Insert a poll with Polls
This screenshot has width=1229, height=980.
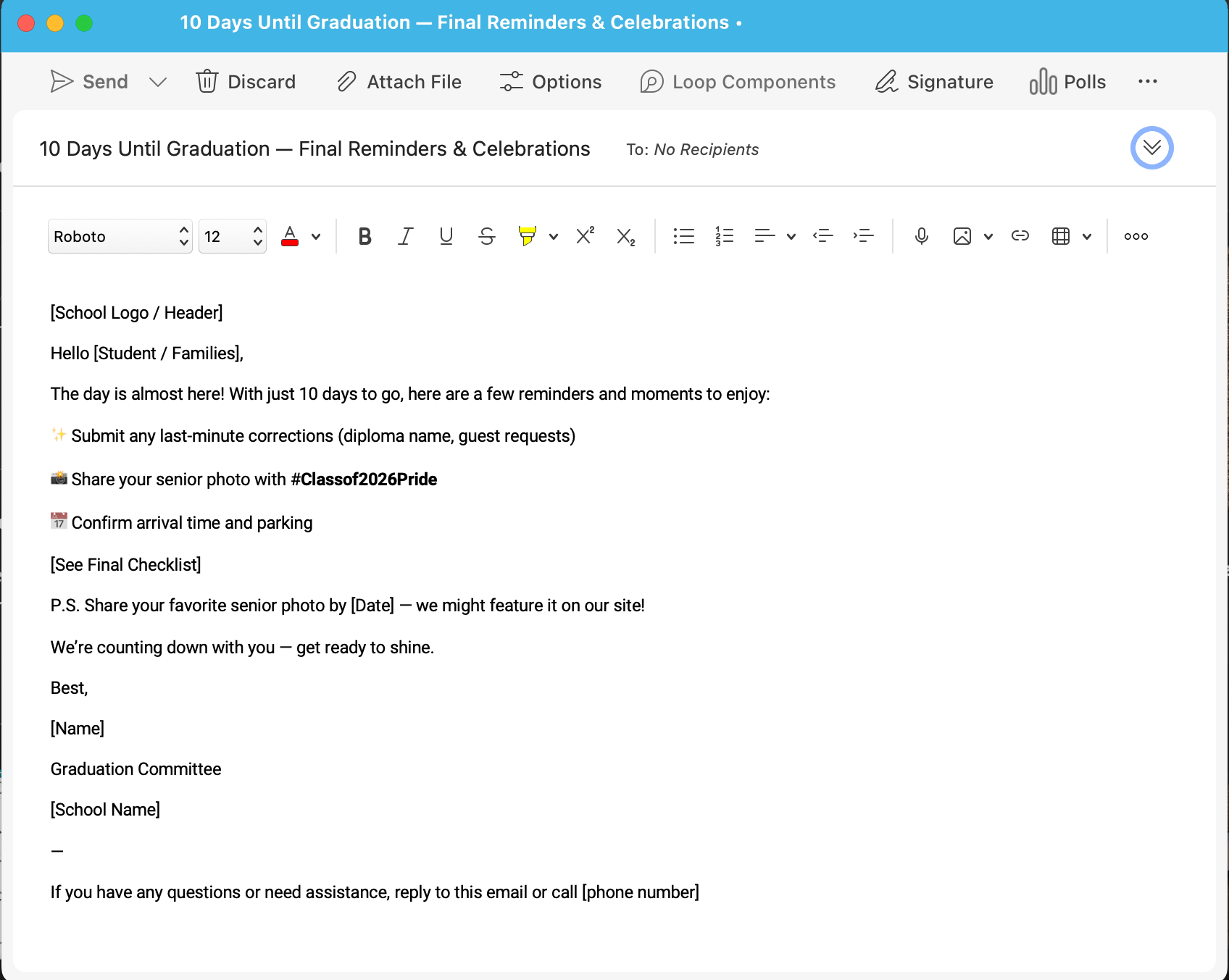(1067, 82)
